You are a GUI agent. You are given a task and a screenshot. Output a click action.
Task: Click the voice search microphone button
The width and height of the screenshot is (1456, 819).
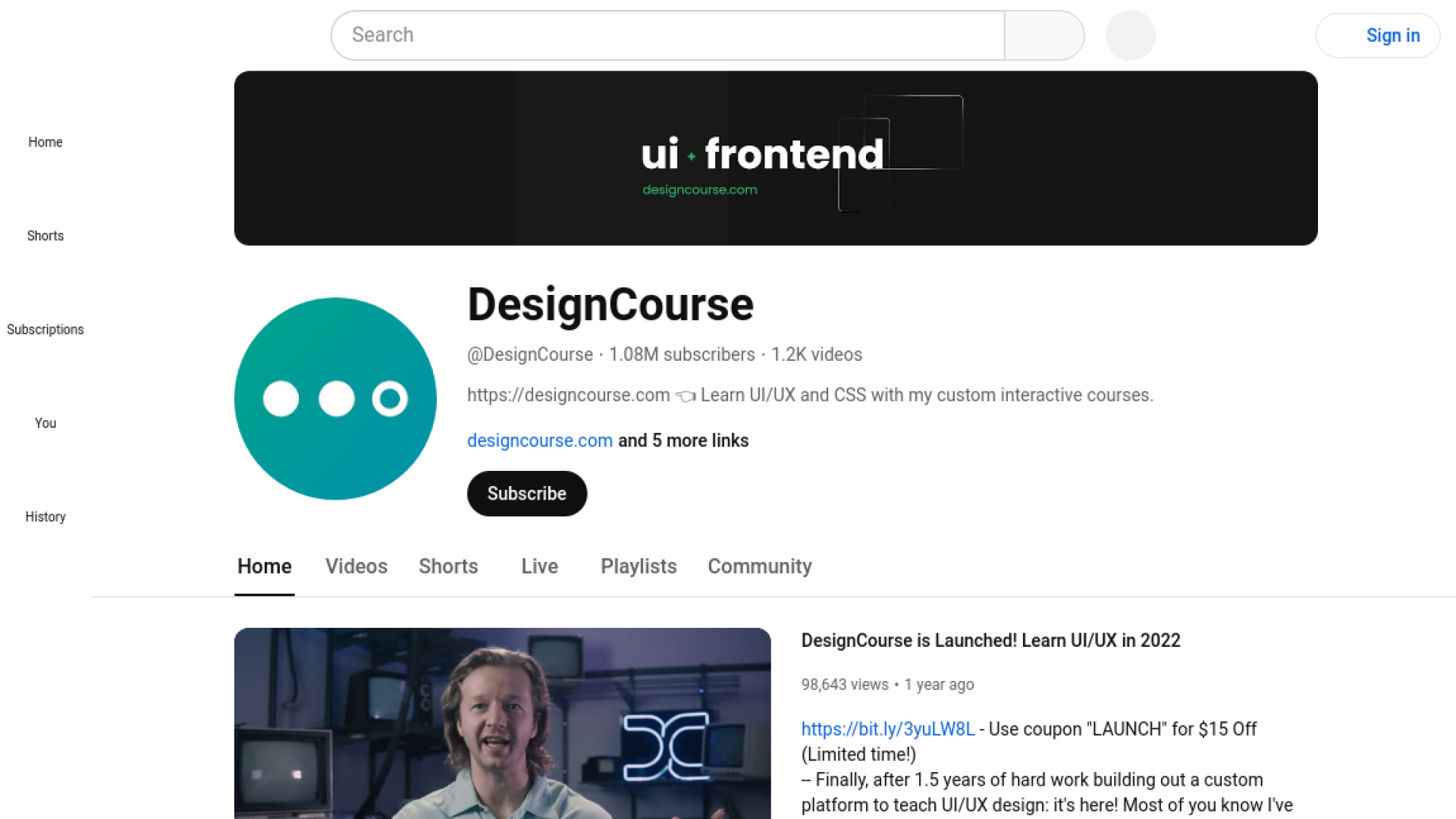tap(1130, 35)
